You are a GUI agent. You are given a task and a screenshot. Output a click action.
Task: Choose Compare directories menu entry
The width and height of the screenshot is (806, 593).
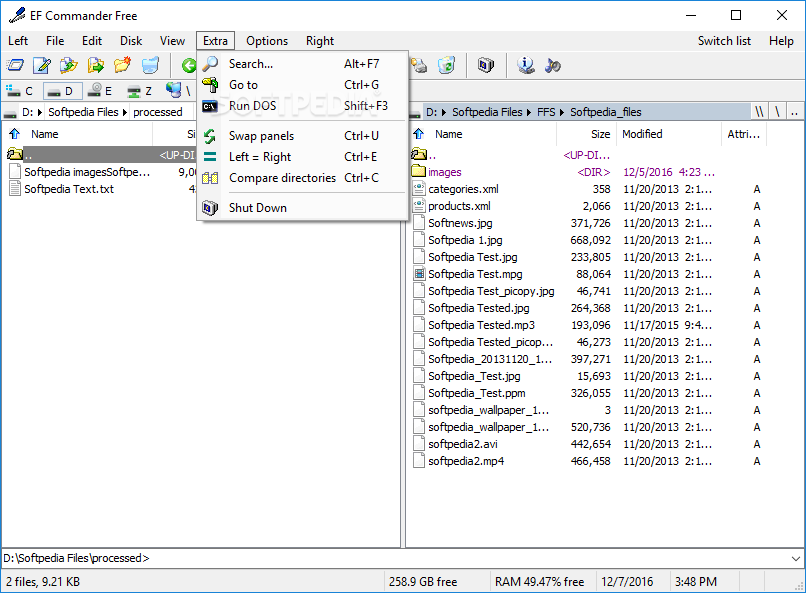(302, 178)
